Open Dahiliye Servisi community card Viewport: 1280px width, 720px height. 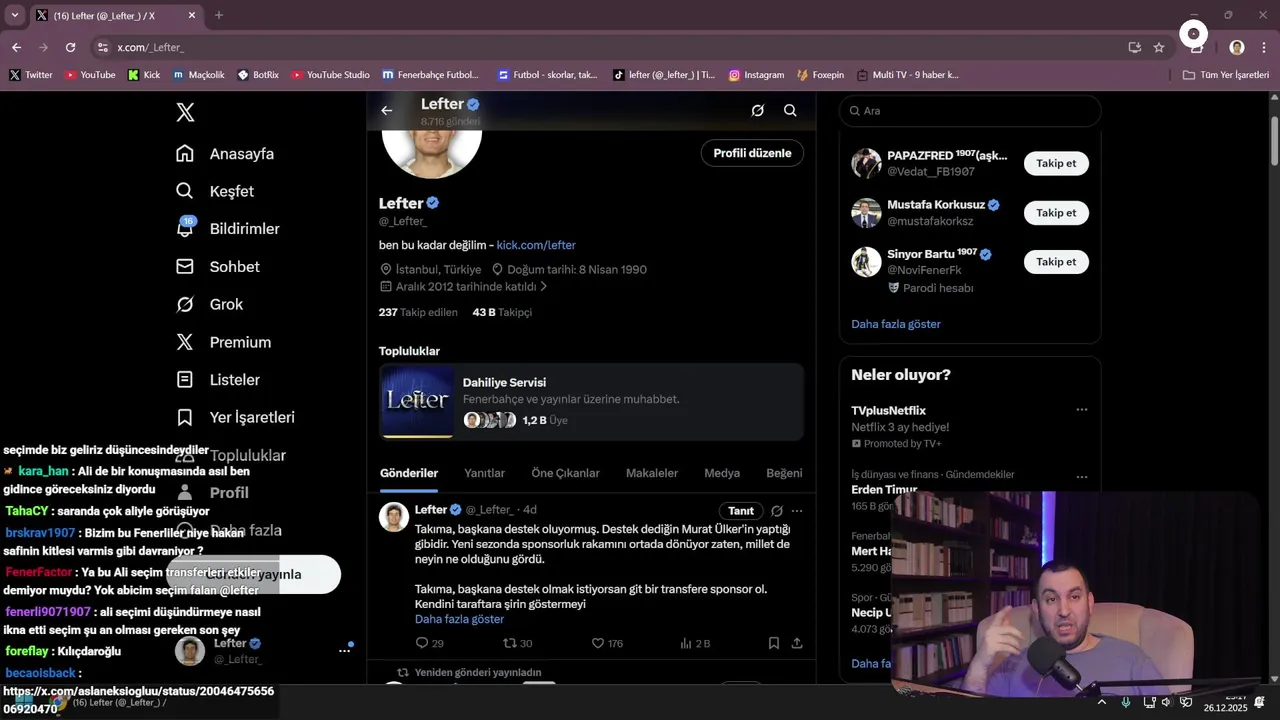[591, 402]
